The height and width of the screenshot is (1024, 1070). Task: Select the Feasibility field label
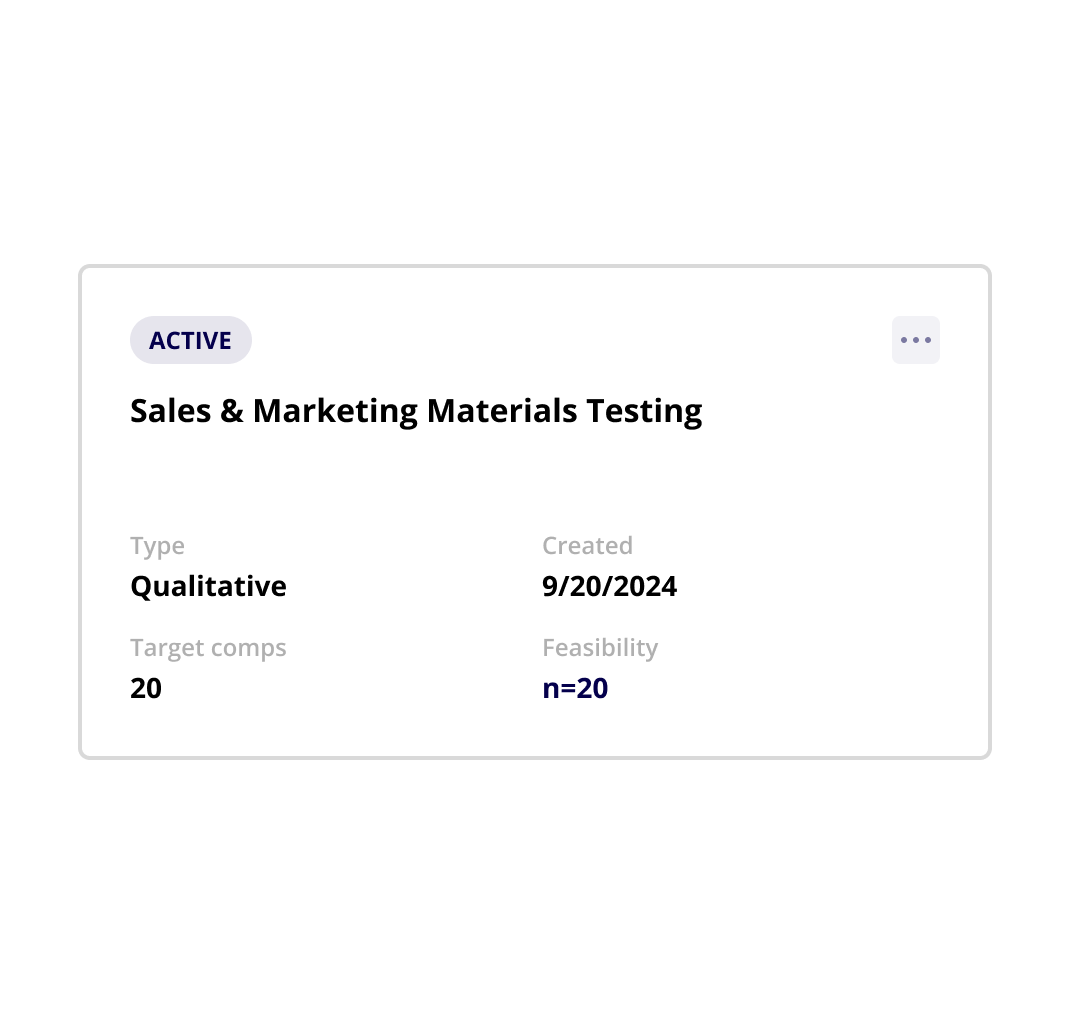click(x=600, y=647)
